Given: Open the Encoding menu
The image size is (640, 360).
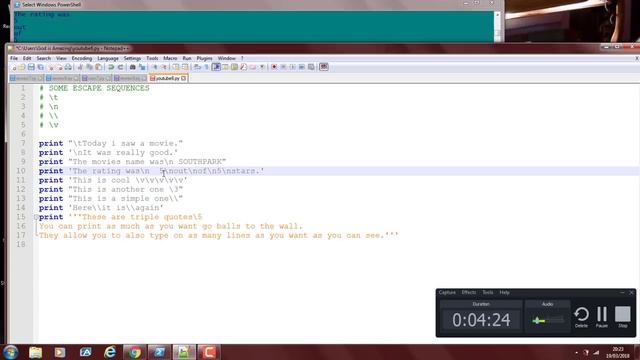Looking at the screenshot, I should pos(82,58).
